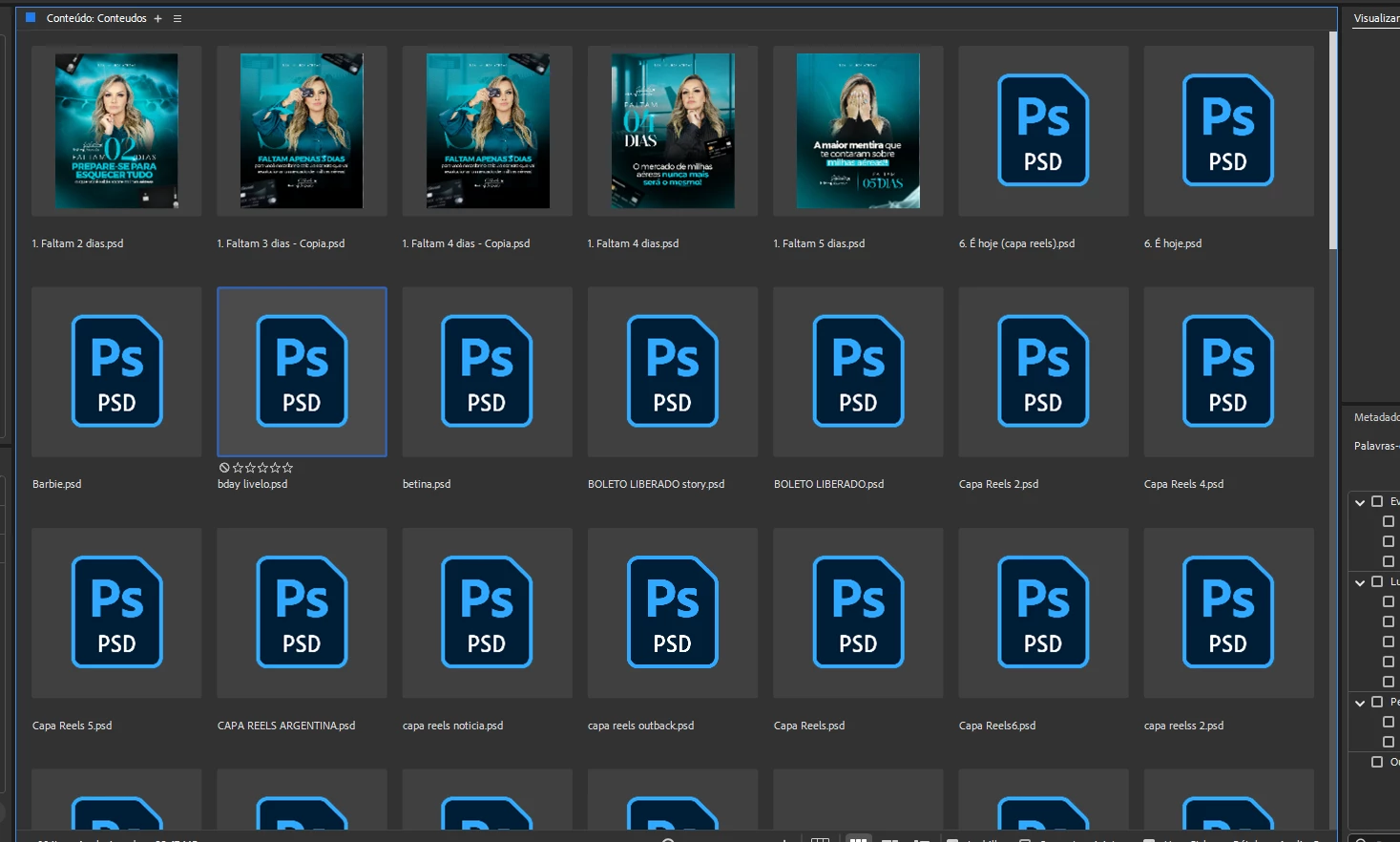Screen dimensions: 1400x842
Task: Select the capa reelss 2.psd icon
Action: click(1228, 612)
